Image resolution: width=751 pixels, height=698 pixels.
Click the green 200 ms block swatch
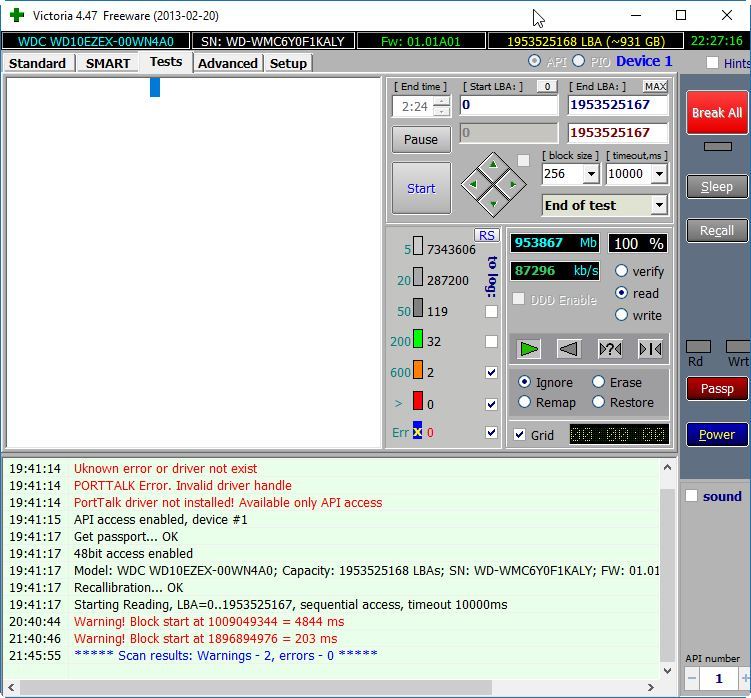pos(418,338)
